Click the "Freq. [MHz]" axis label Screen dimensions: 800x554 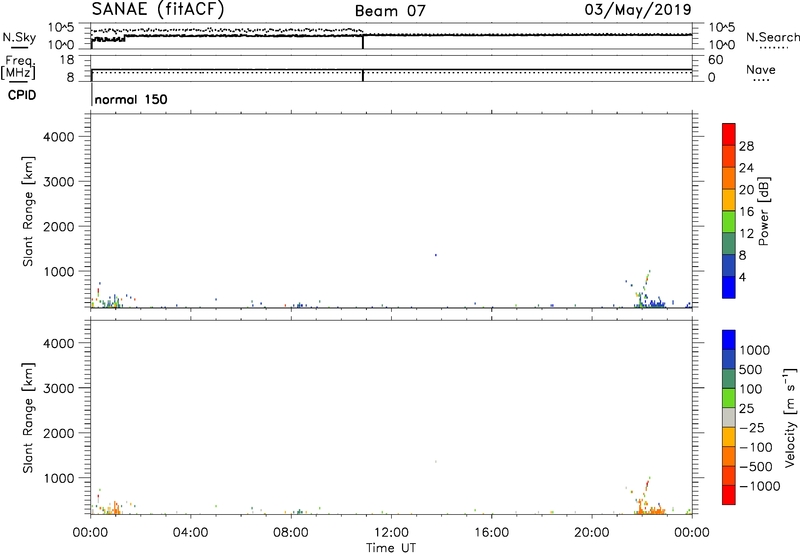[x=18, y=68]
